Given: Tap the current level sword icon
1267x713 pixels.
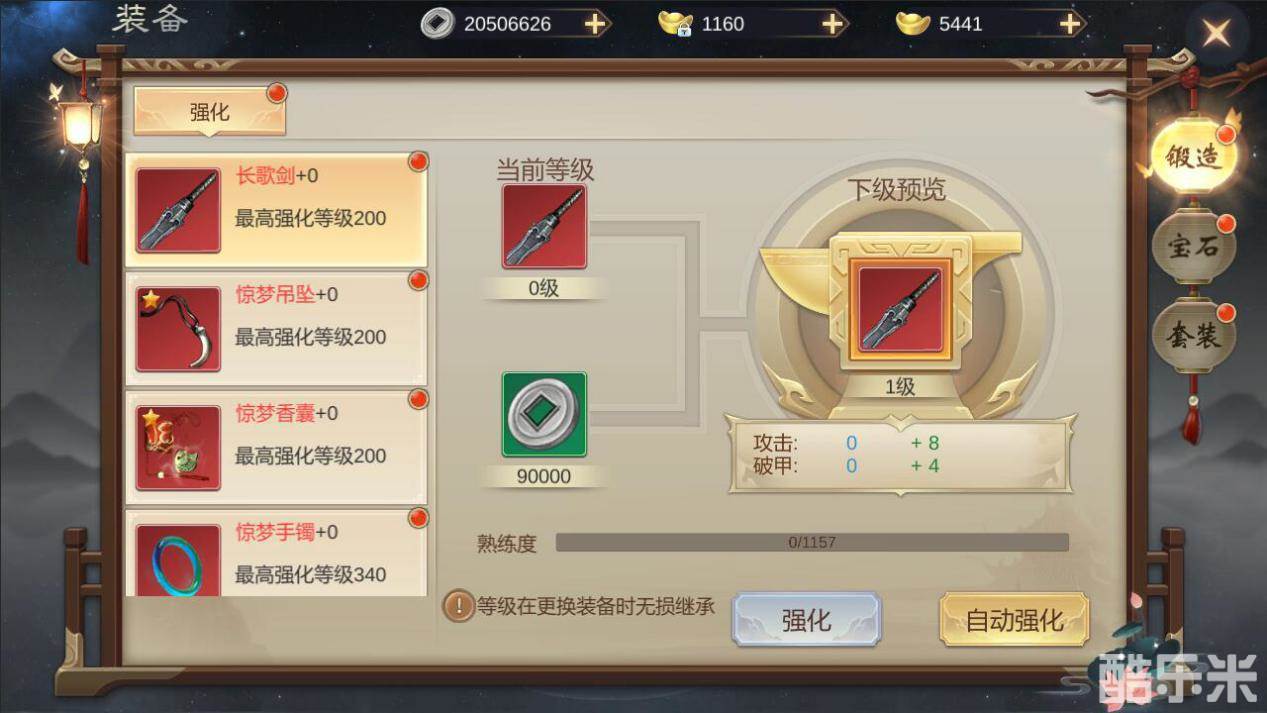Looking at the screenshot, I should click(x=544, y=226).
